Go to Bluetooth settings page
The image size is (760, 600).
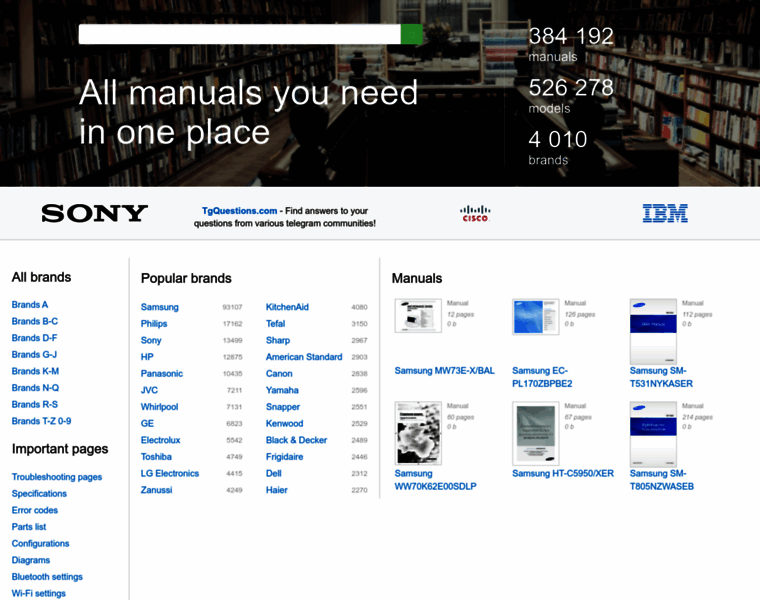click(x=47, y=576)
